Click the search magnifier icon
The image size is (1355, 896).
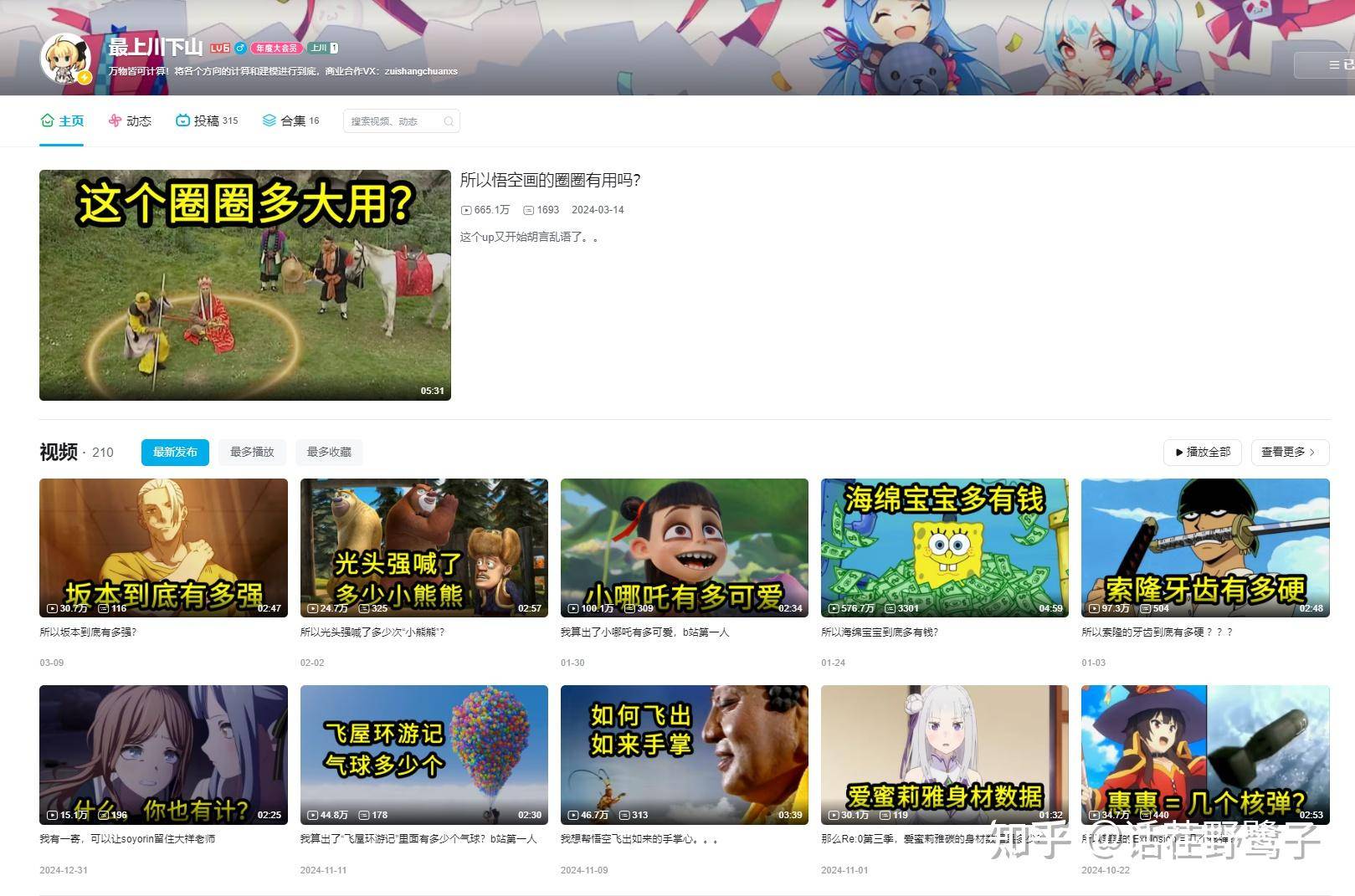coord(449,121)
